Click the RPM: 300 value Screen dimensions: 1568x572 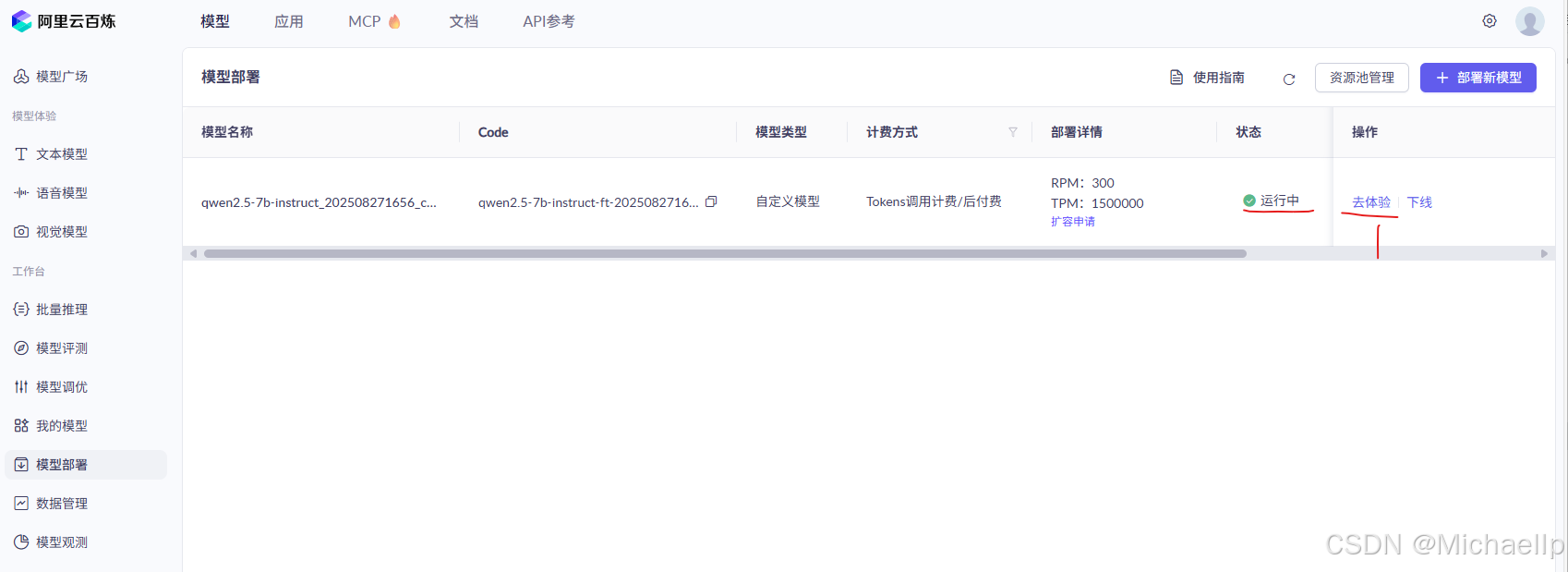point(1082,183)
